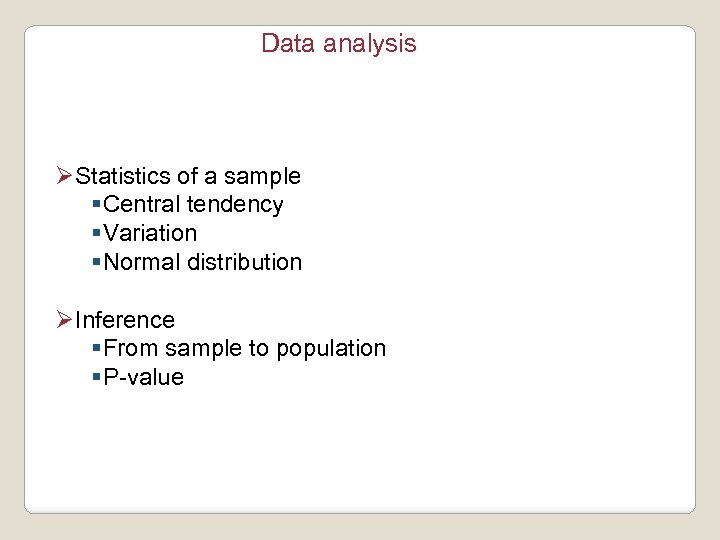720x540 pixels.
Task: Select the 'Statistics of a sample' heading
Action: 188,177
